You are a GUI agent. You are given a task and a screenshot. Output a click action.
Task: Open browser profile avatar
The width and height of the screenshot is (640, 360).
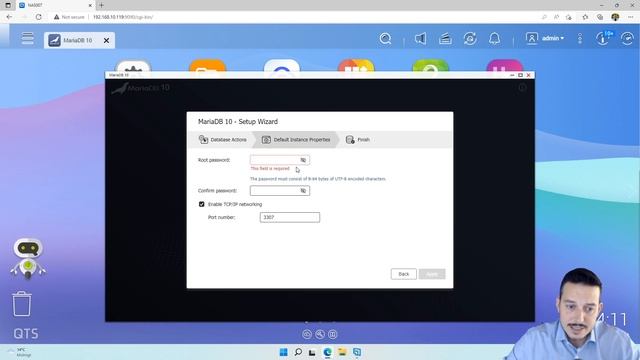coord(616,17)
